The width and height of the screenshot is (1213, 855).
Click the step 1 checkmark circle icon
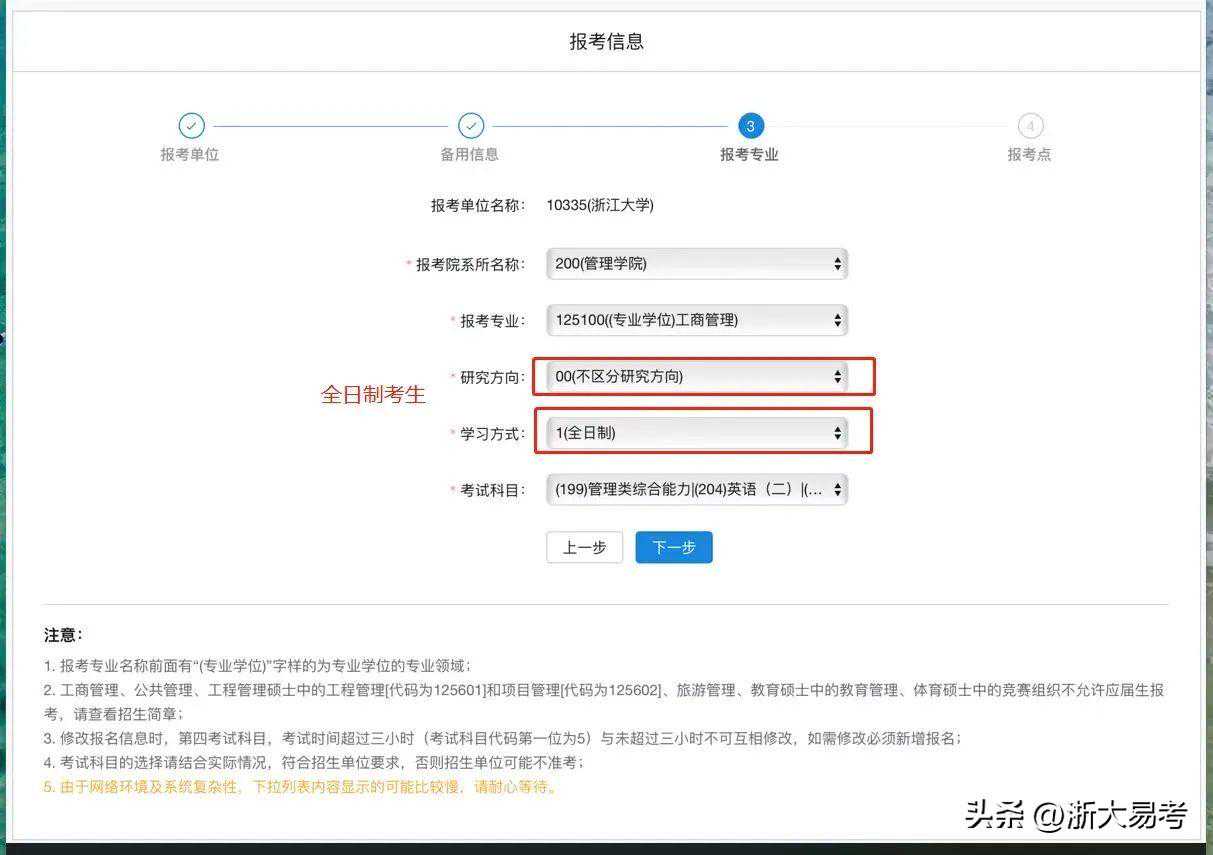tap(191, 126)
